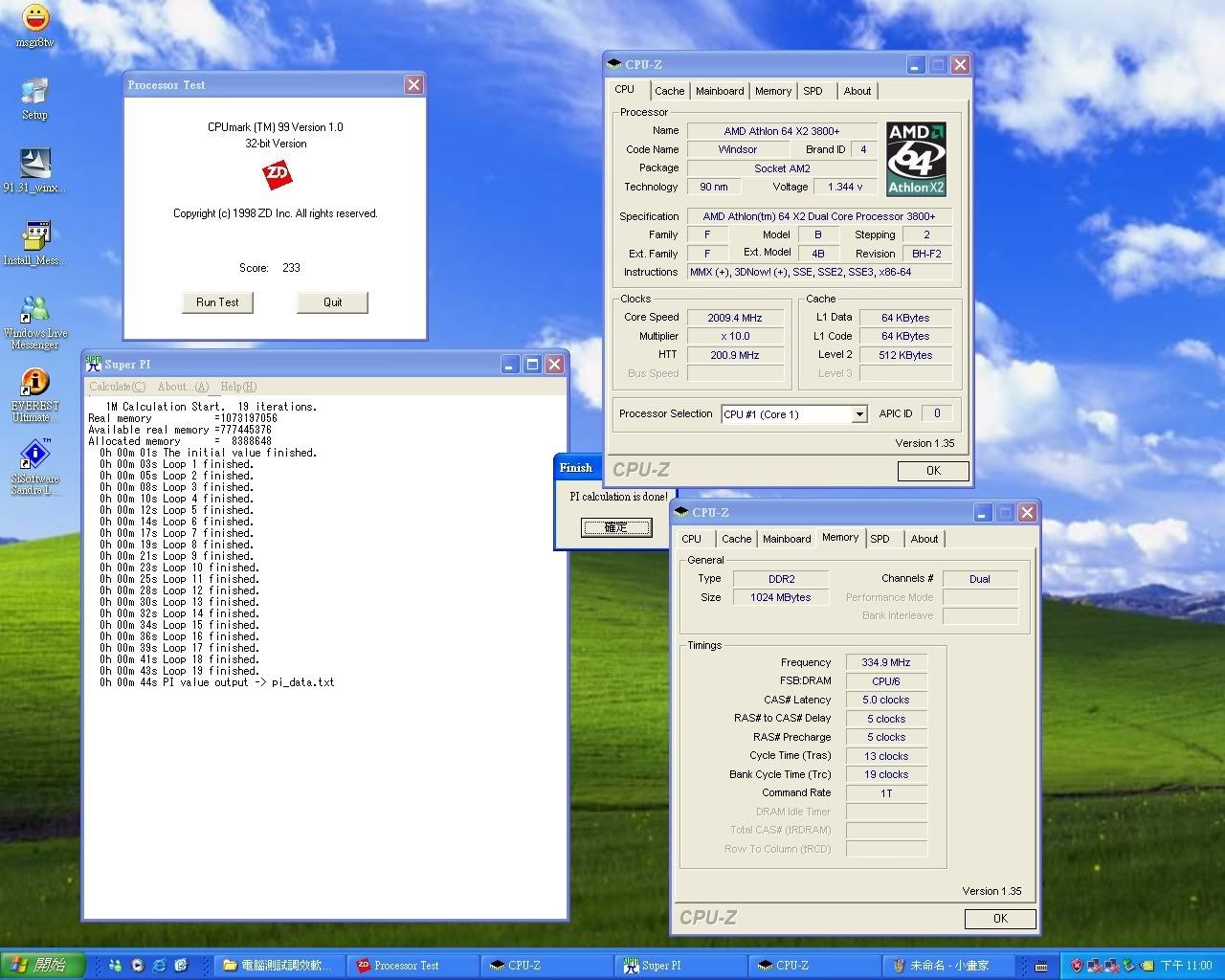Select Windows Live Messenger desktop shortcut
This screenshot has width=1225, height=980.
tap(34, 322)
